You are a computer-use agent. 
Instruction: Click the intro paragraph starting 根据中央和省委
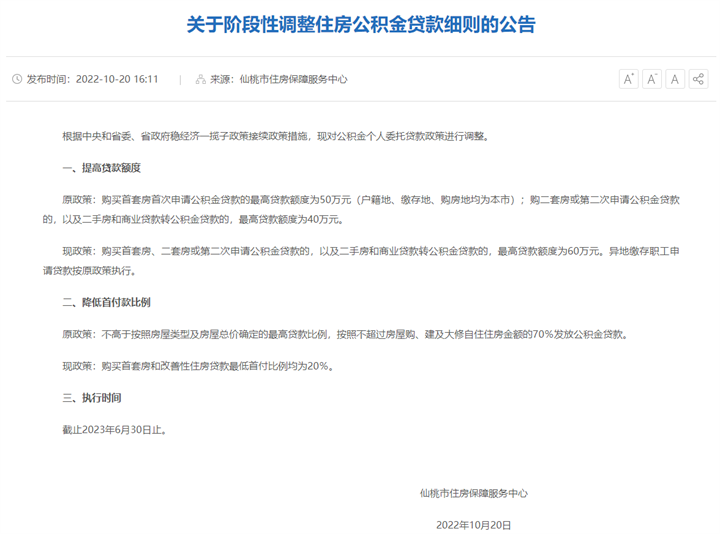[x=275, y=135]
